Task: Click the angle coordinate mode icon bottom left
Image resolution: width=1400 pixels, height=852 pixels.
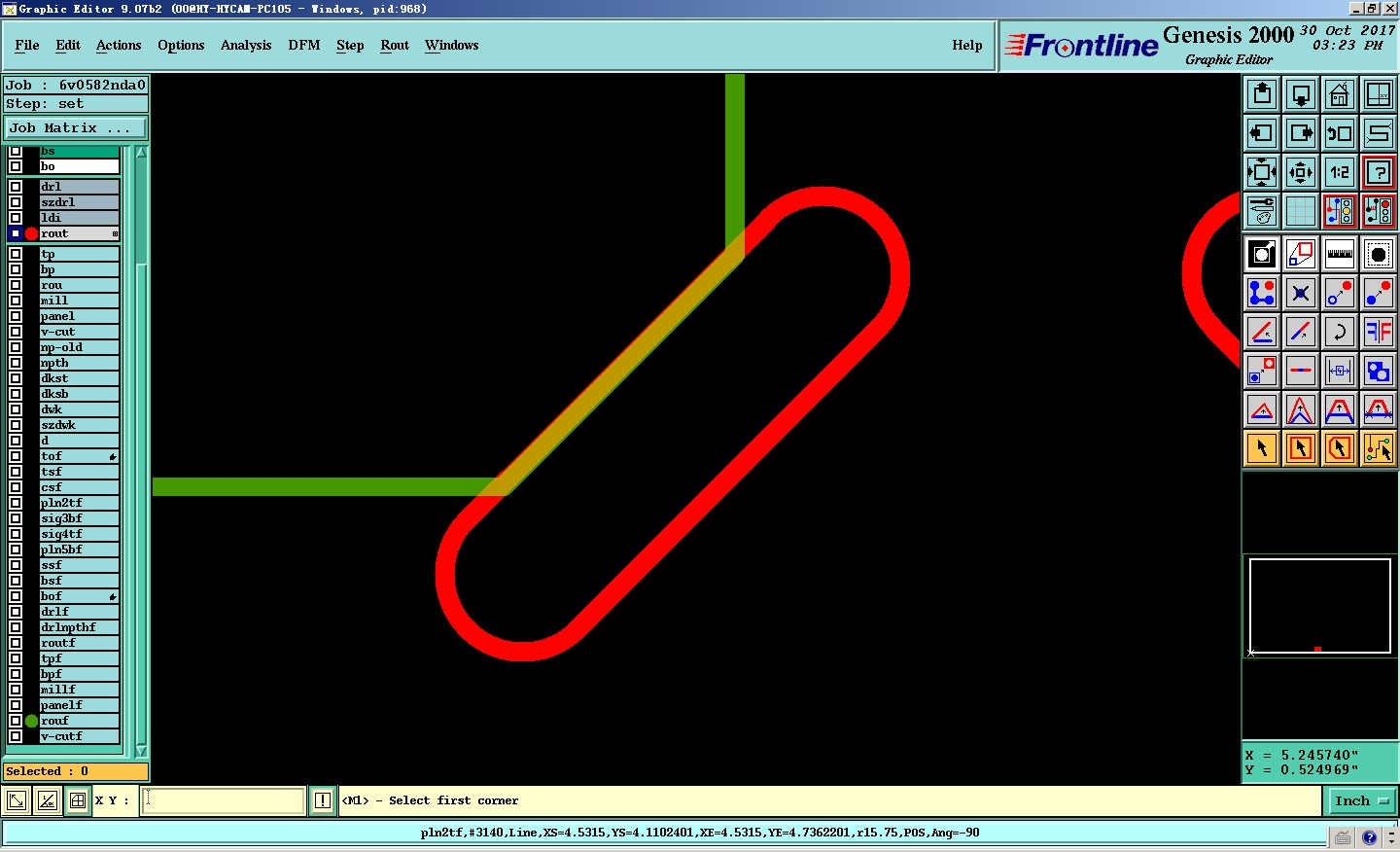Action: click(x=47, y=801)
